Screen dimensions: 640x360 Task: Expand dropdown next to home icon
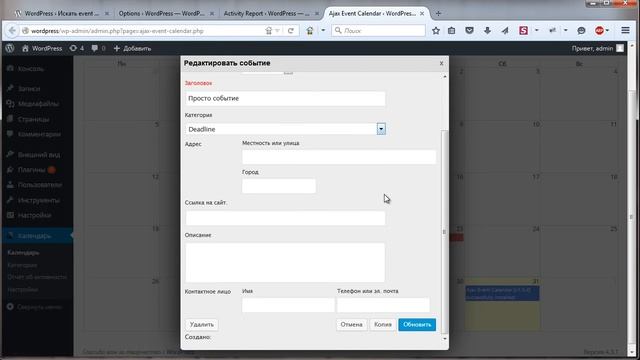[323, 31]
